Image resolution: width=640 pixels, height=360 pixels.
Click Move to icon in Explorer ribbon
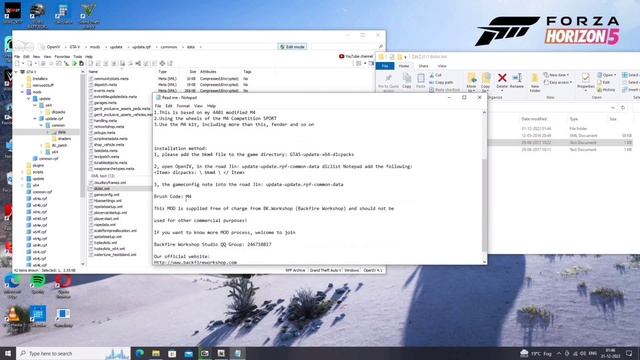471,82
